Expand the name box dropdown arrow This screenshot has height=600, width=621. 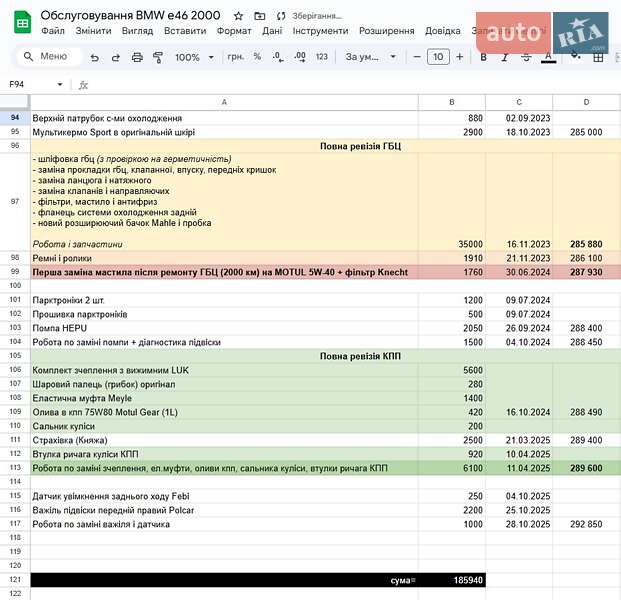pos(60,84)
